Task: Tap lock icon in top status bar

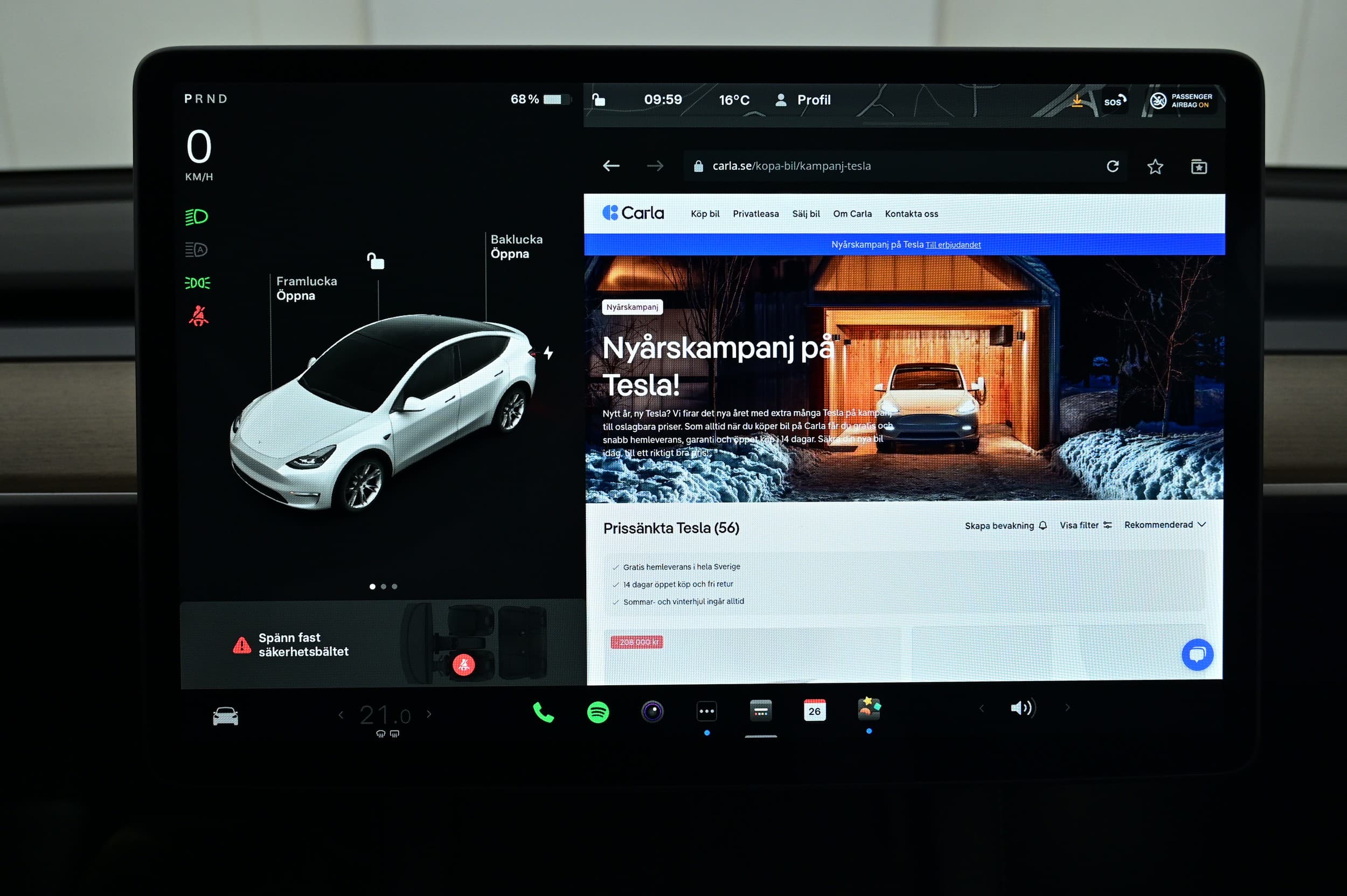Action: tap(598, 100)
